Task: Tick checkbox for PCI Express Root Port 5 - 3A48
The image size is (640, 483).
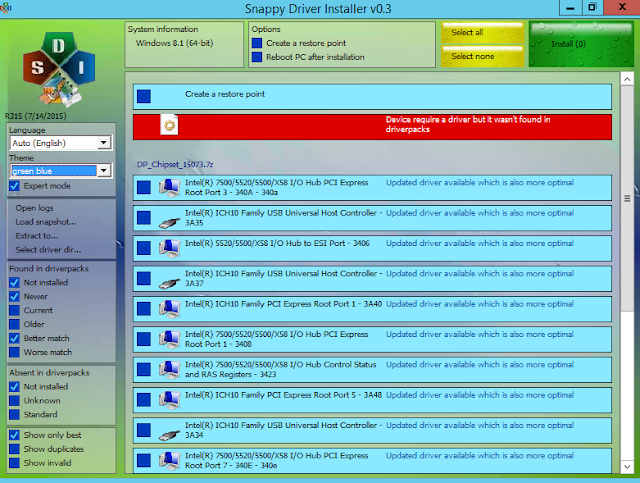Action: (x=144, y=400)
